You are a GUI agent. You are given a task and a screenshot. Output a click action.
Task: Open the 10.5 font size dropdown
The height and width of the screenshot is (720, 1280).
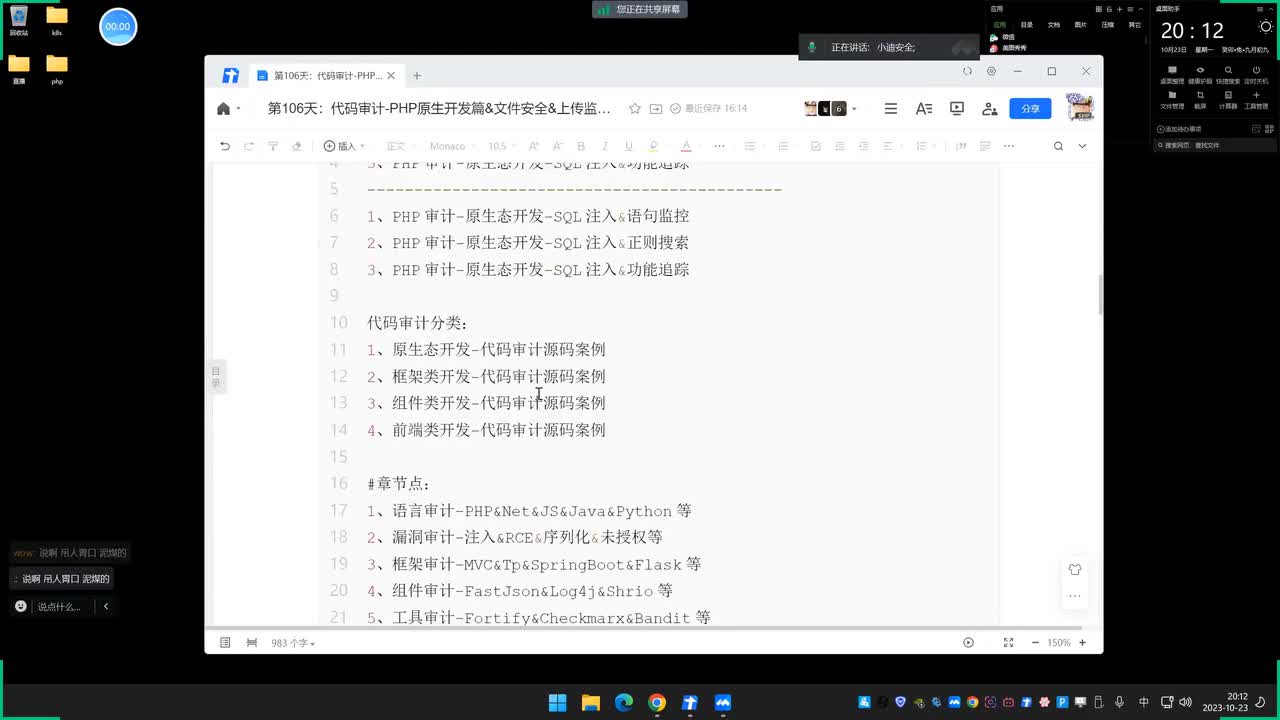pyautogui.click(x=502, y=146)
